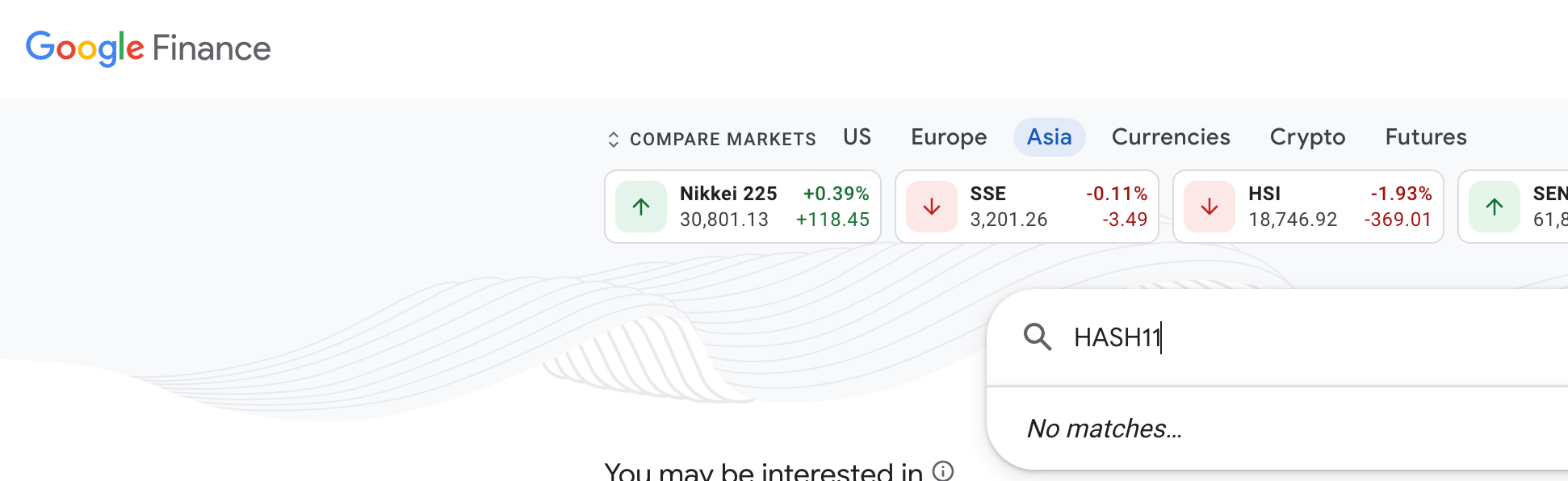Open the Nikkei 225 index card
Screen dimensions: 1568x481
(x=743, y=207)
